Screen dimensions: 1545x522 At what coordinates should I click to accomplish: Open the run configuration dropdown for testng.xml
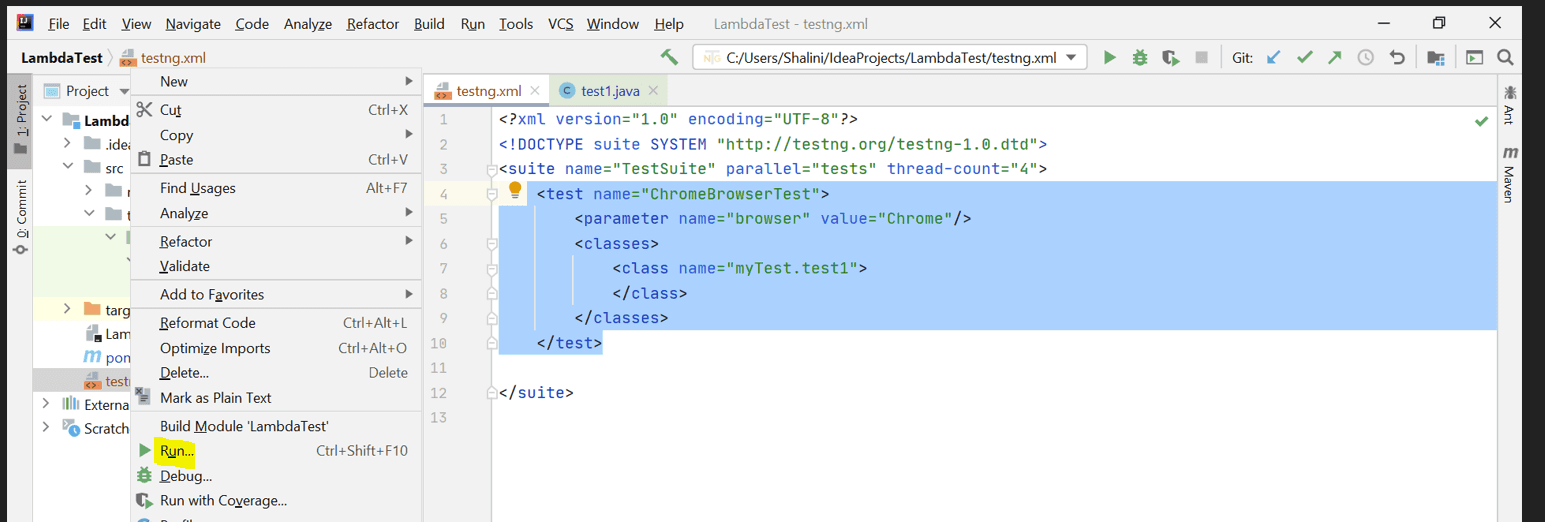[1072, 58]
